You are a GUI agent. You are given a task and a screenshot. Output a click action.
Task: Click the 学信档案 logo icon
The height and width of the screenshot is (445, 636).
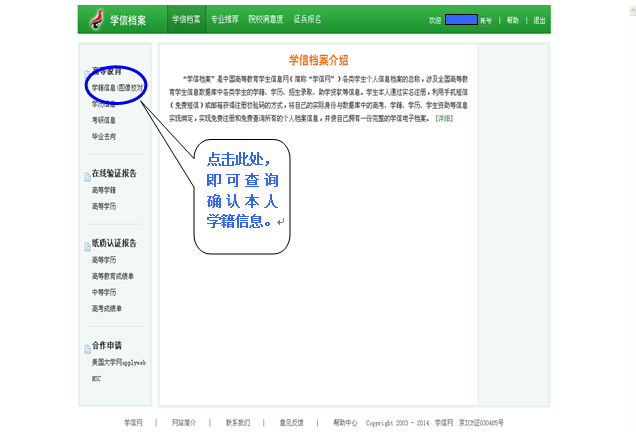96,19
